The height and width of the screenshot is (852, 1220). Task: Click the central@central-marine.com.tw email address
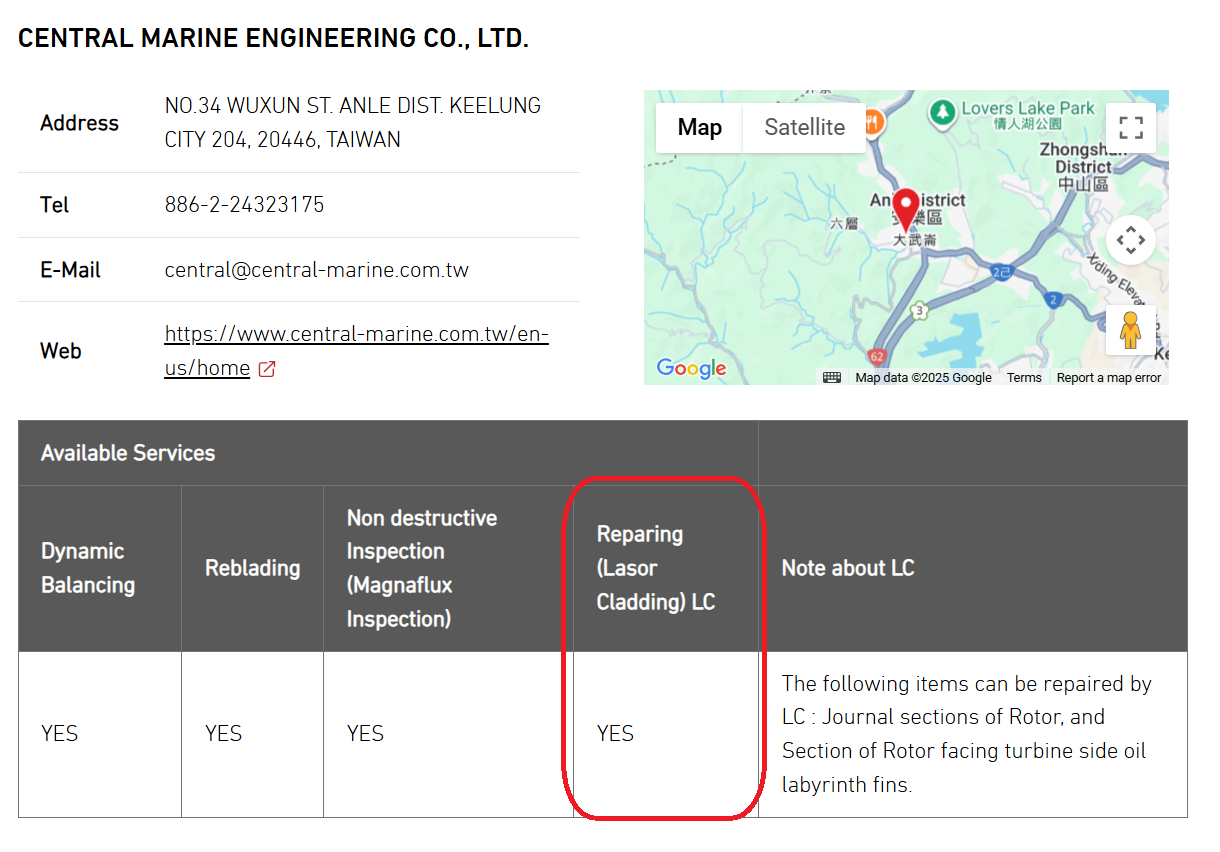pos(316,270)
